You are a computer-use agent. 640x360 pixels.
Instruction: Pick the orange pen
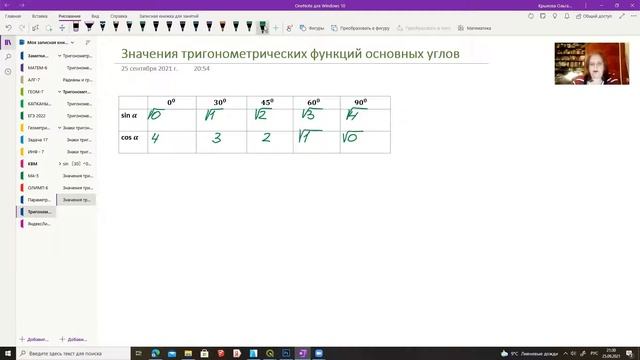point(222,27)
